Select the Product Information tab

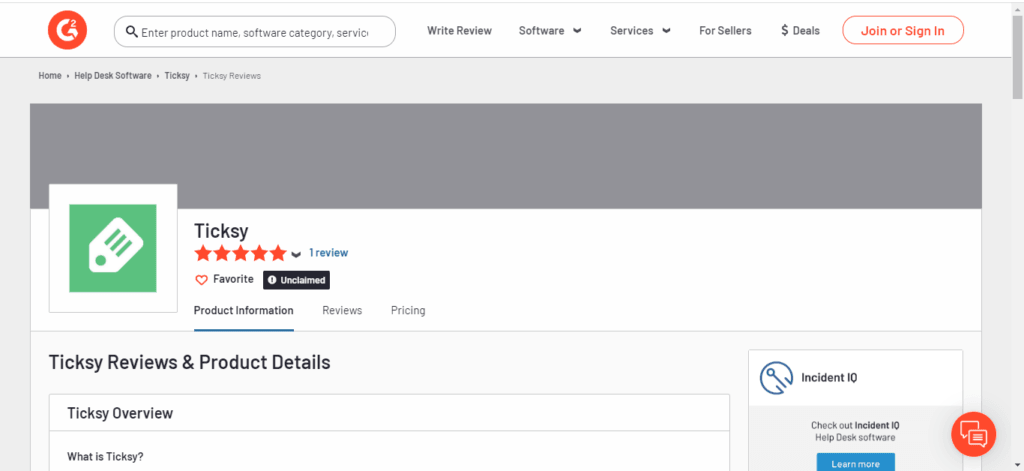(x=244, y=310)
